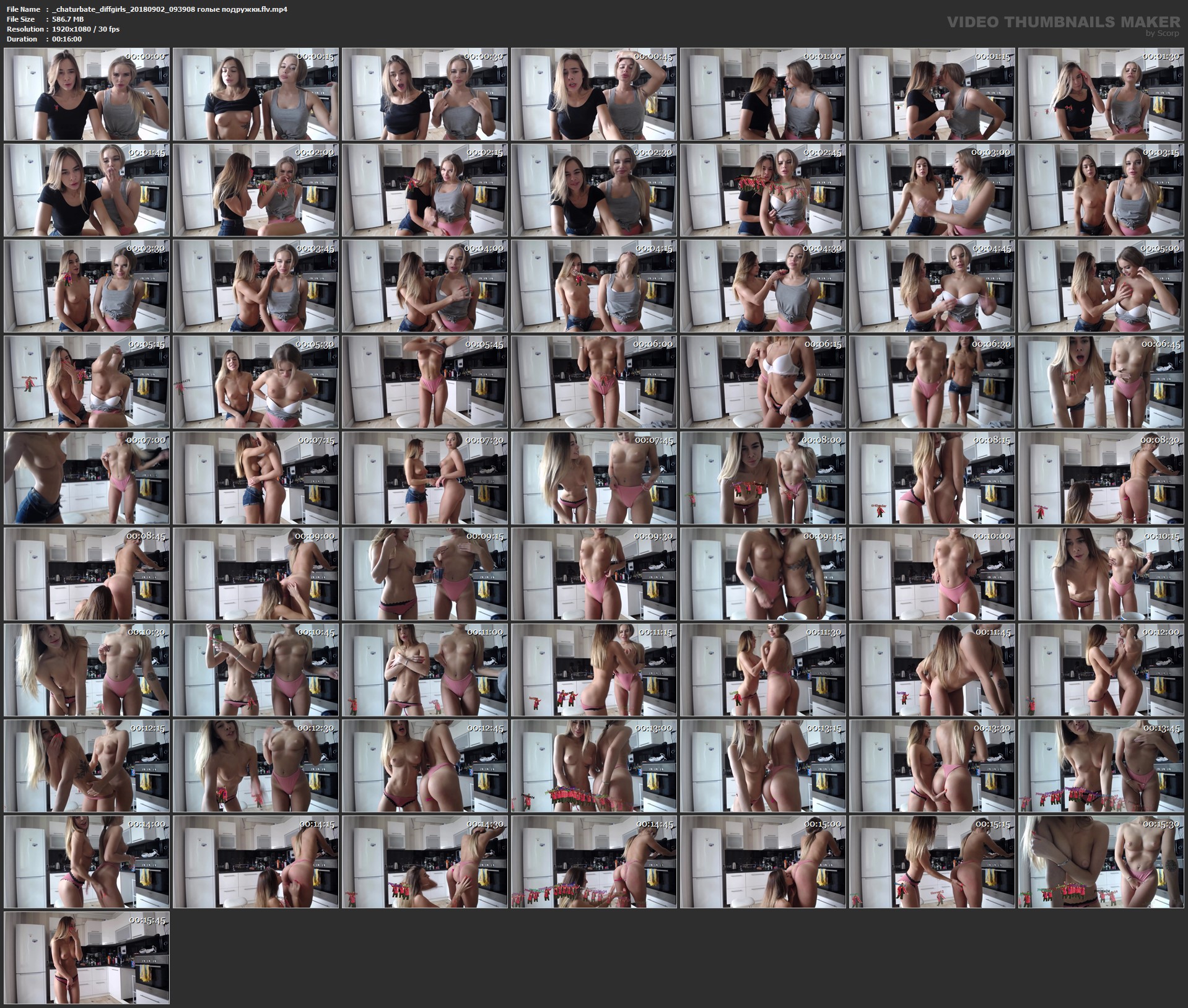Click the thumbnail at timestamp 00:00:00
Viewport: 1188px width, 1008px height.
point(87,94)
